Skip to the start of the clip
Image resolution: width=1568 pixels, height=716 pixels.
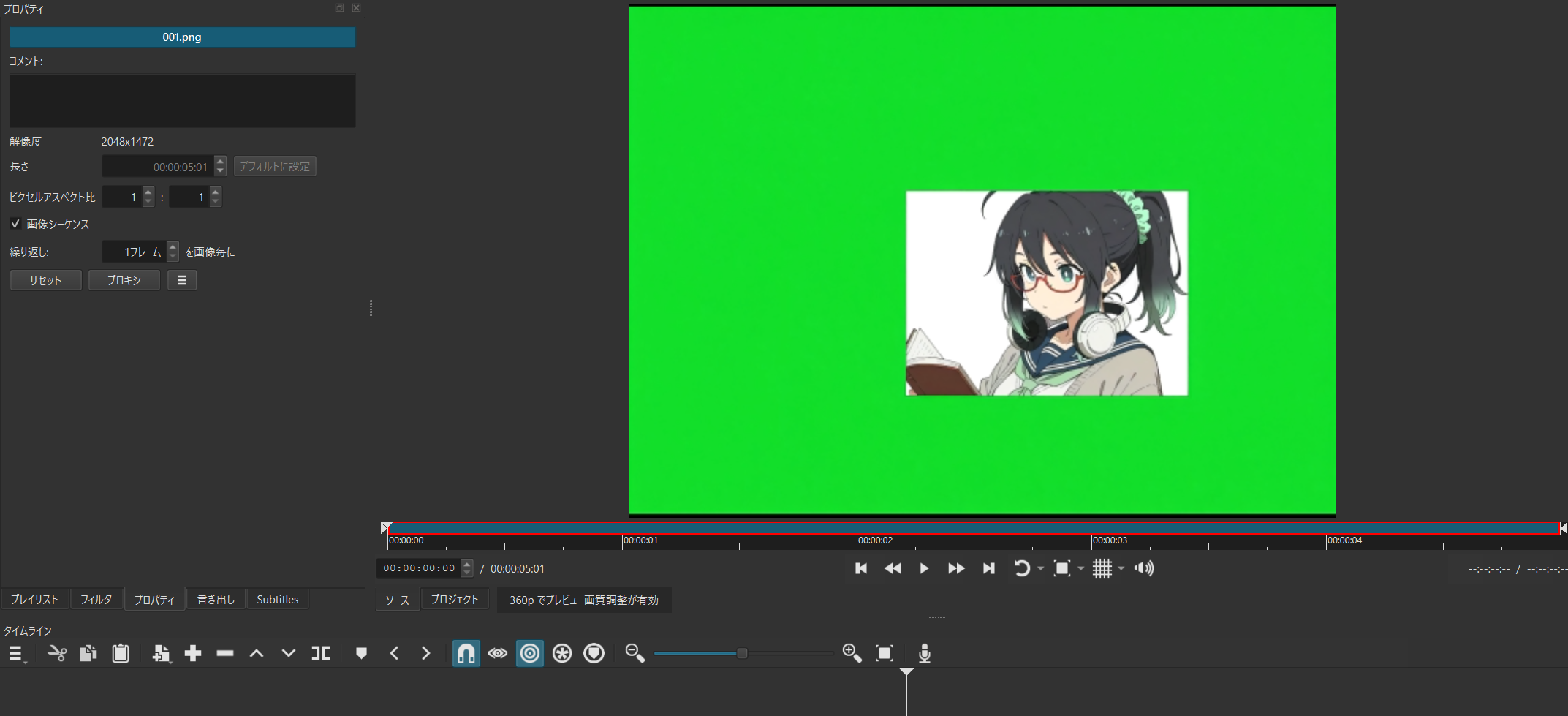coord(861,568)
